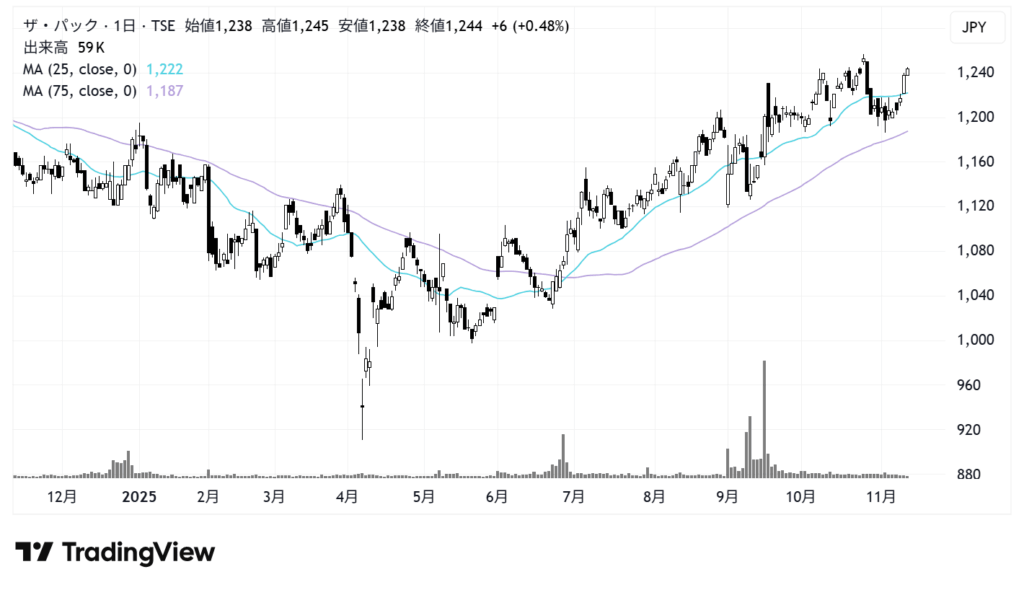Viewport: 1024px width, 590px height.
Task: Click the +6 (+0.48%) change value
Action: point(527,27)
